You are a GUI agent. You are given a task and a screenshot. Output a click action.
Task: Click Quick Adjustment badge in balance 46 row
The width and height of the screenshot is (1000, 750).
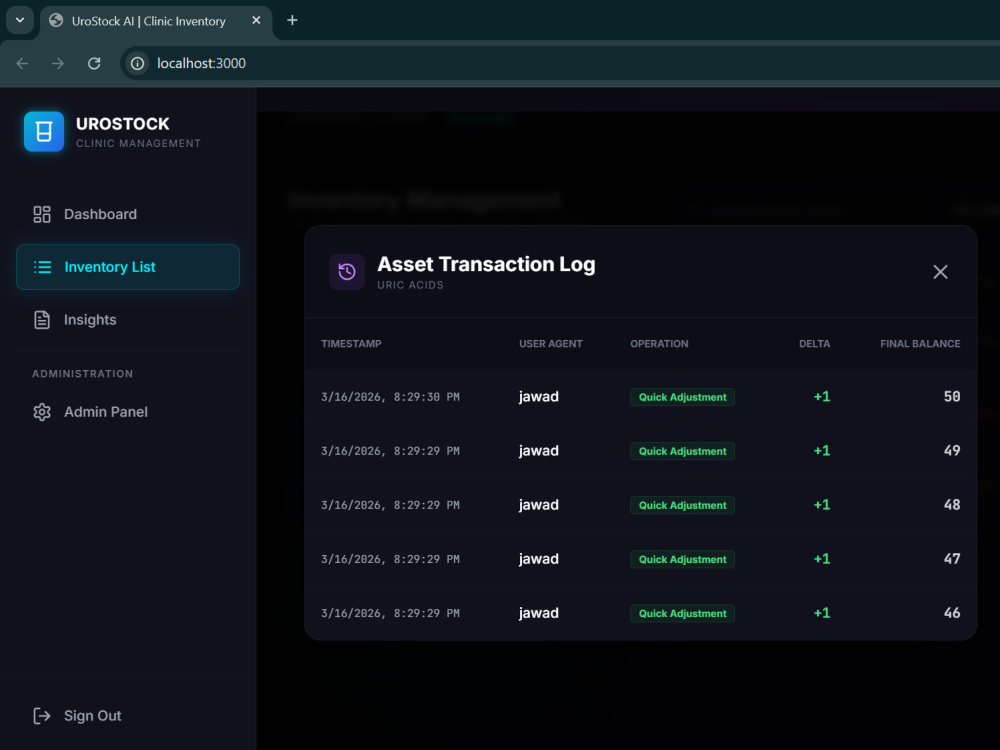pos(682,614)
